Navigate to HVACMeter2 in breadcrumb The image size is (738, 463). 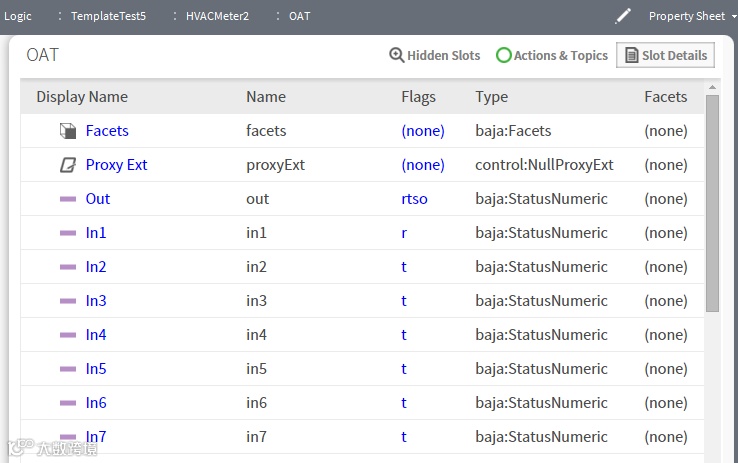click(217, 16)
